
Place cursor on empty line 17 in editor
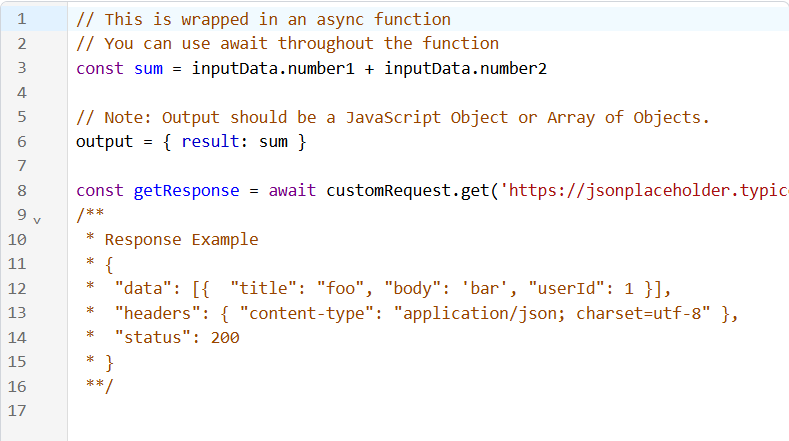(x=428, y=411)
